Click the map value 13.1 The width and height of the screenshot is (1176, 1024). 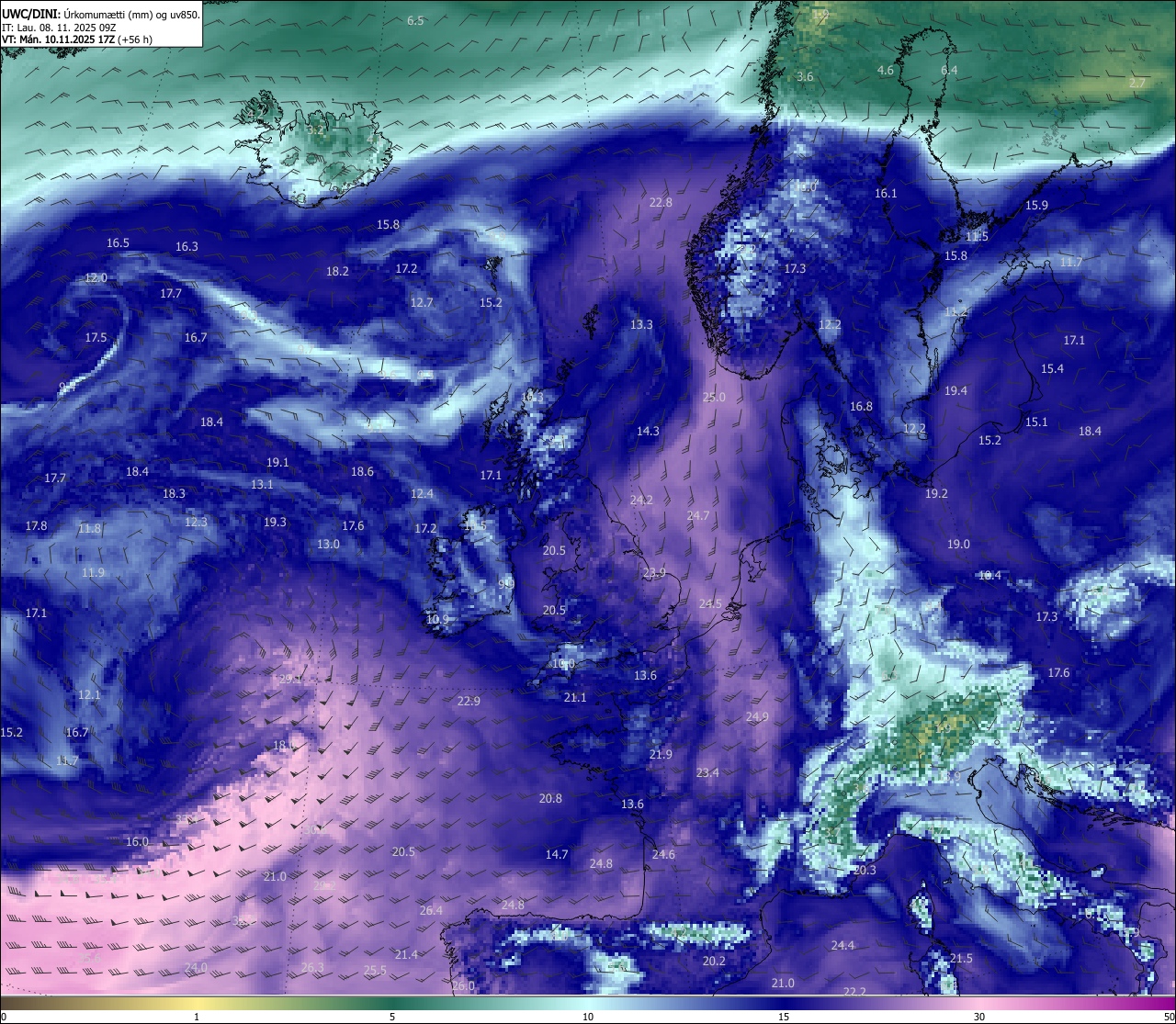point(262,484)
